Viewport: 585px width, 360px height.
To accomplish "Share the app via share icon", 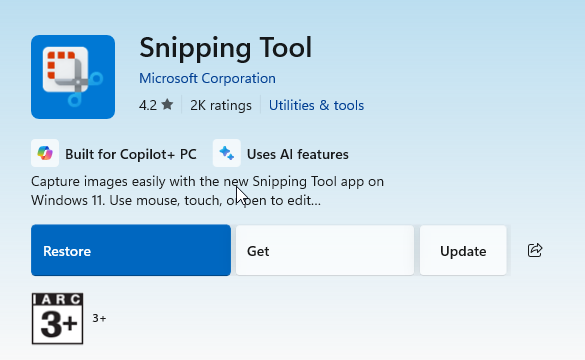I will coord(535,250).
